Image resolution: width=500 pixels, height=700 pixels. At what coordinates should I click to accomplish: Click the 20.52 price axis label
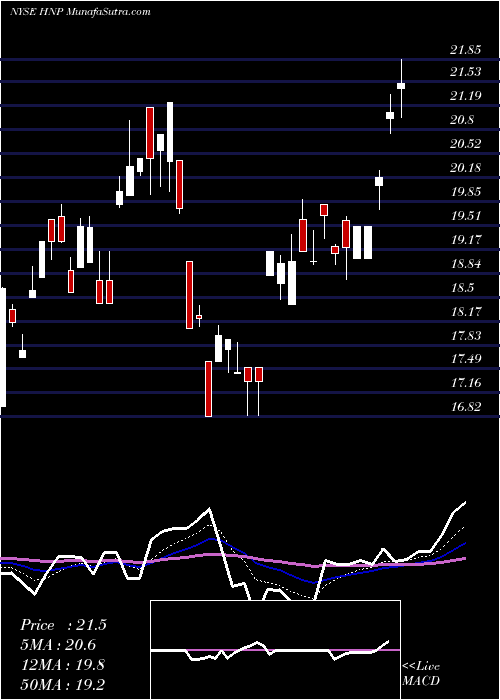(466, 144)
